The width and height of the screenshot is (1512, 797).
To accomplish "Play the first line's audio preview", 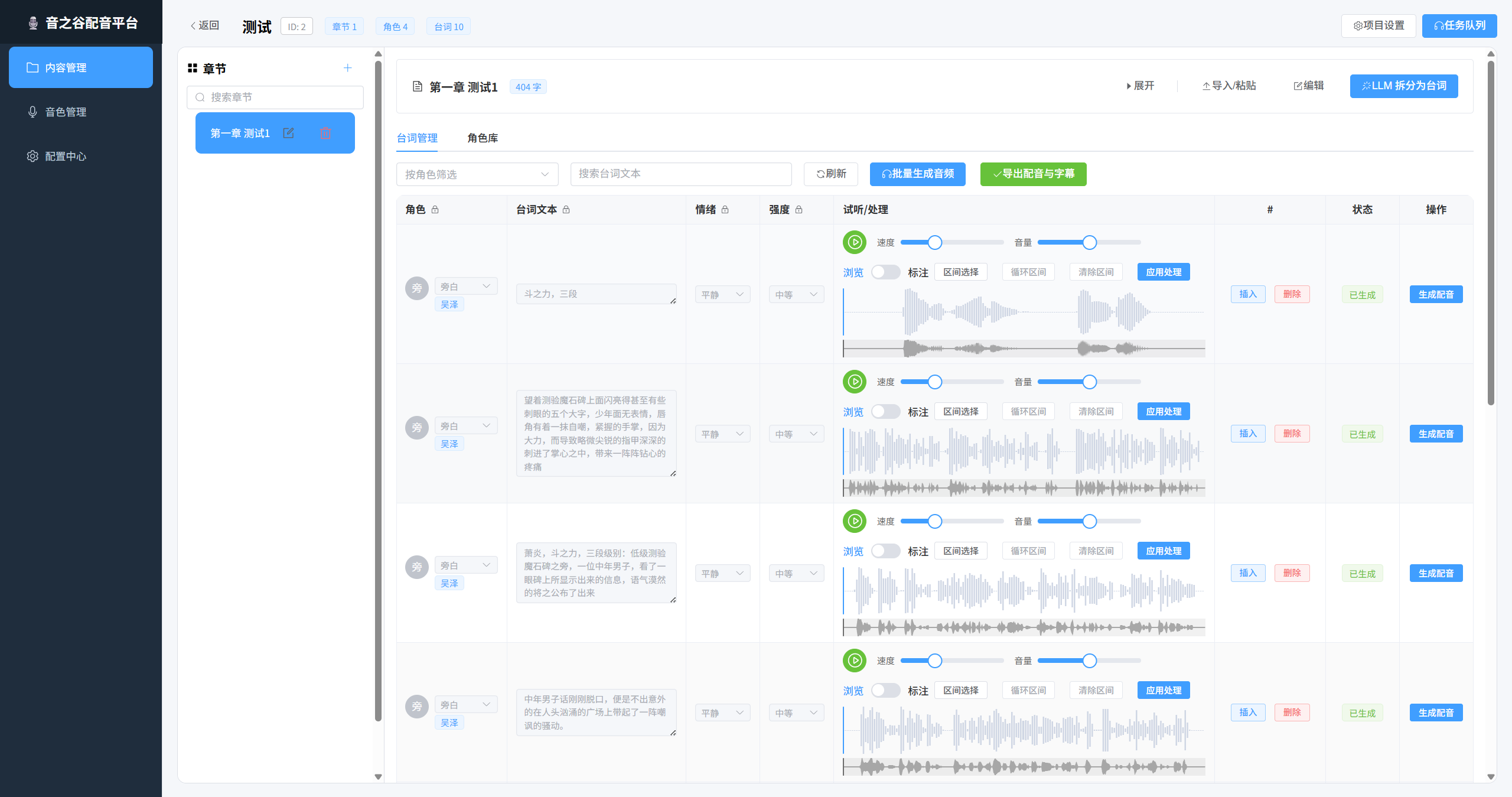I will click(854, 242).
